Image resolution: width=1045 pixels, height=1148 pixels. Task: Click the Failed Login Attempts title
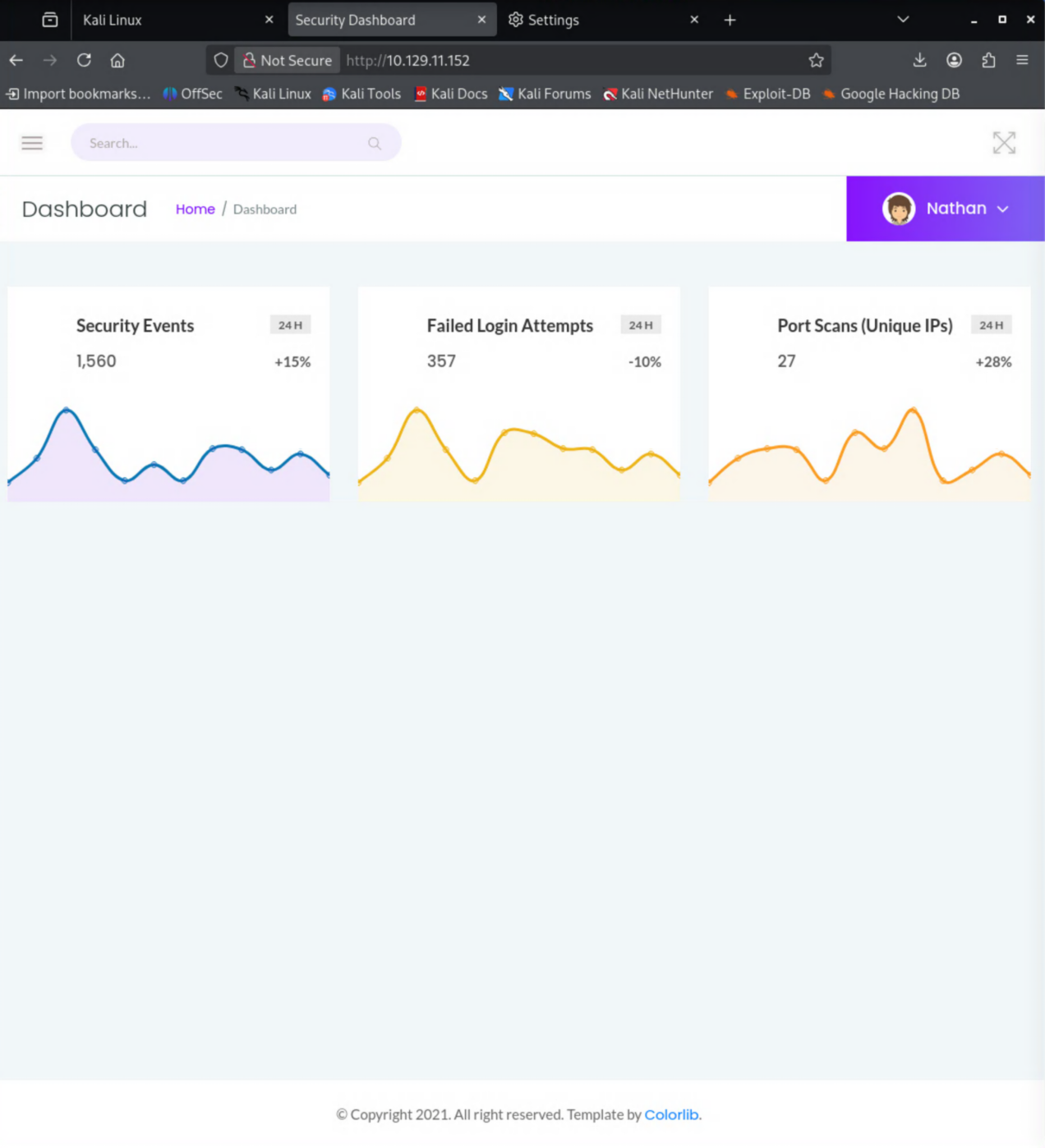point(509,326)
